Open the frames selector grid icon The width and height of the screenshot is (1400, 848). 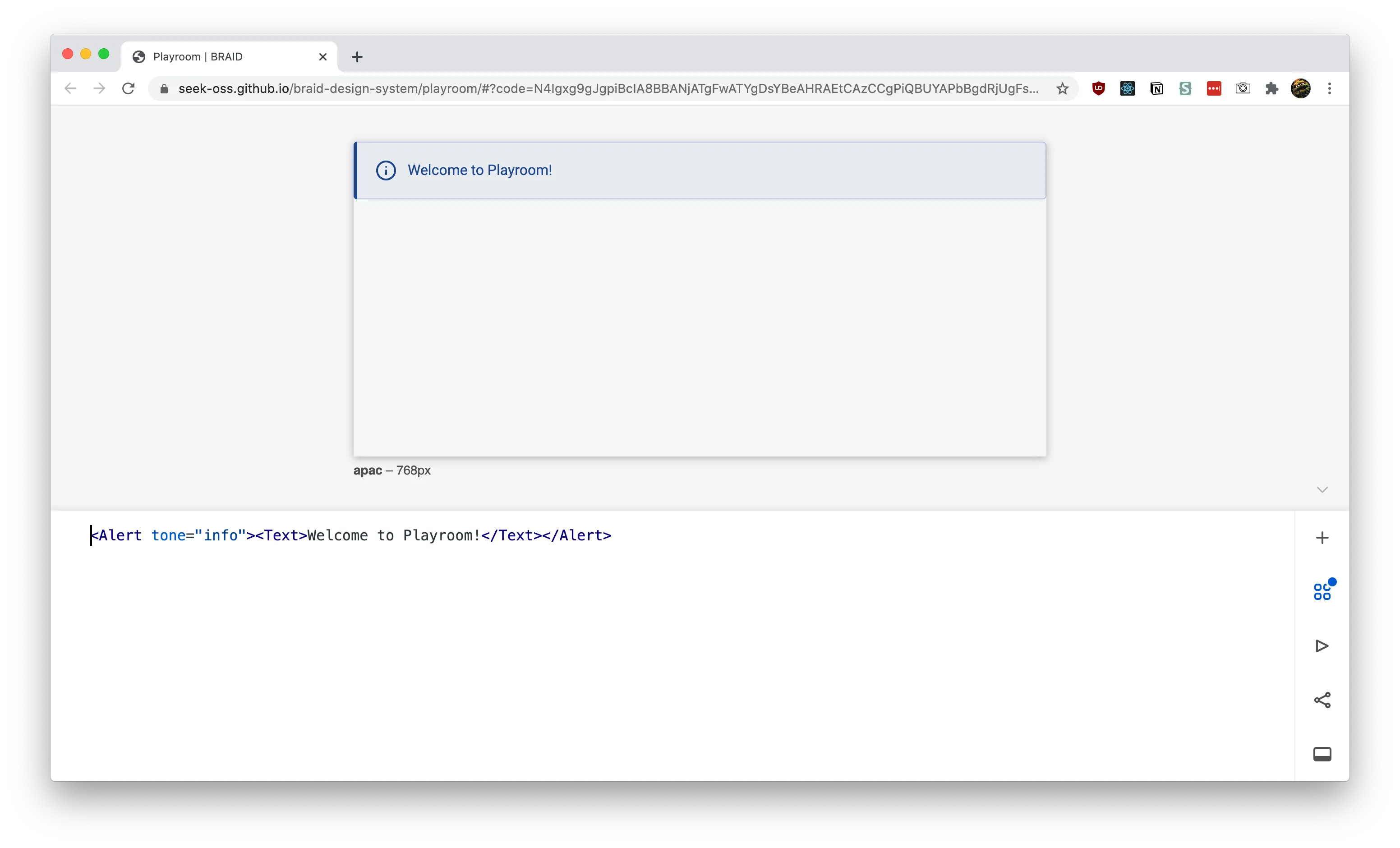[x=1322, y=592]
